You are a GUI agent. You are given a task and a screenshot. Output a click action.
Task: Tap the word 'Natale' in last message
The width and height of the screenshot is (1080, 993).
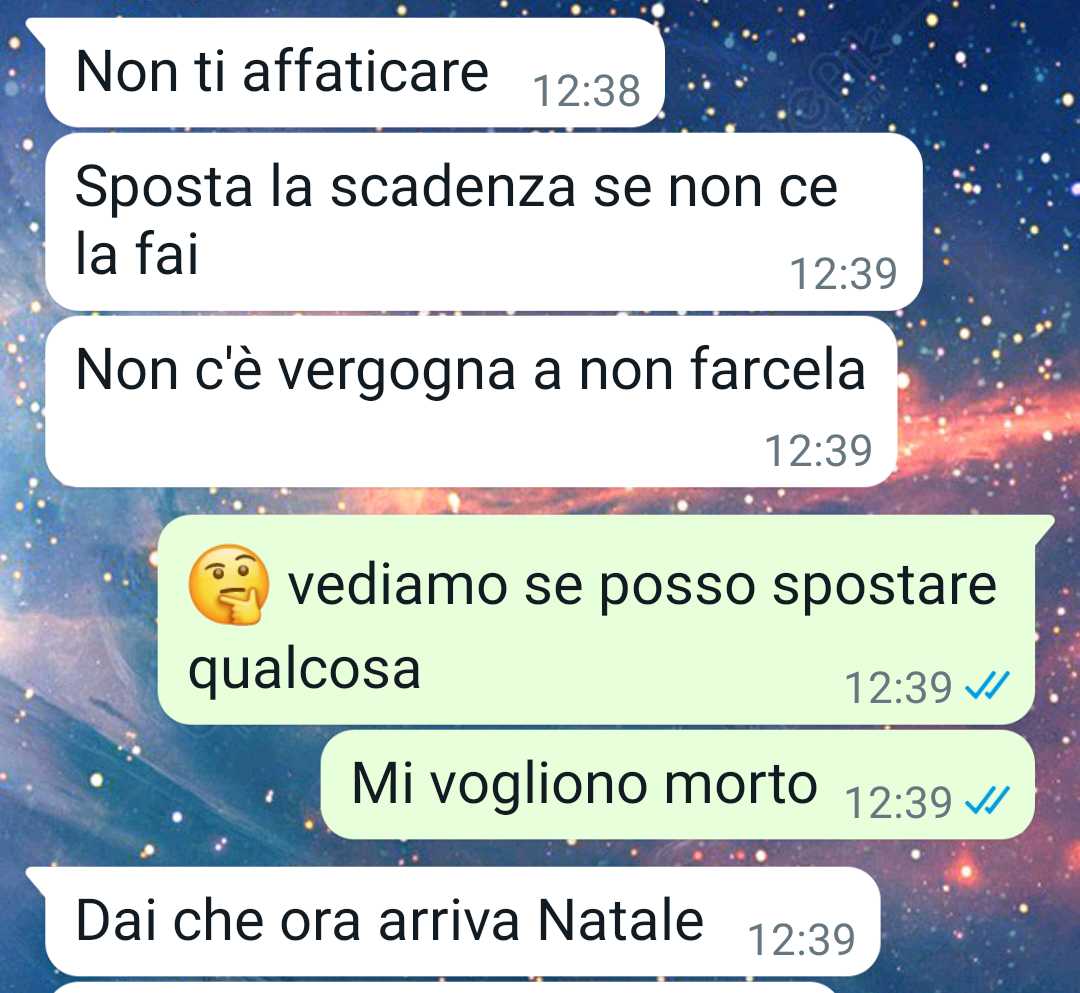620,920
